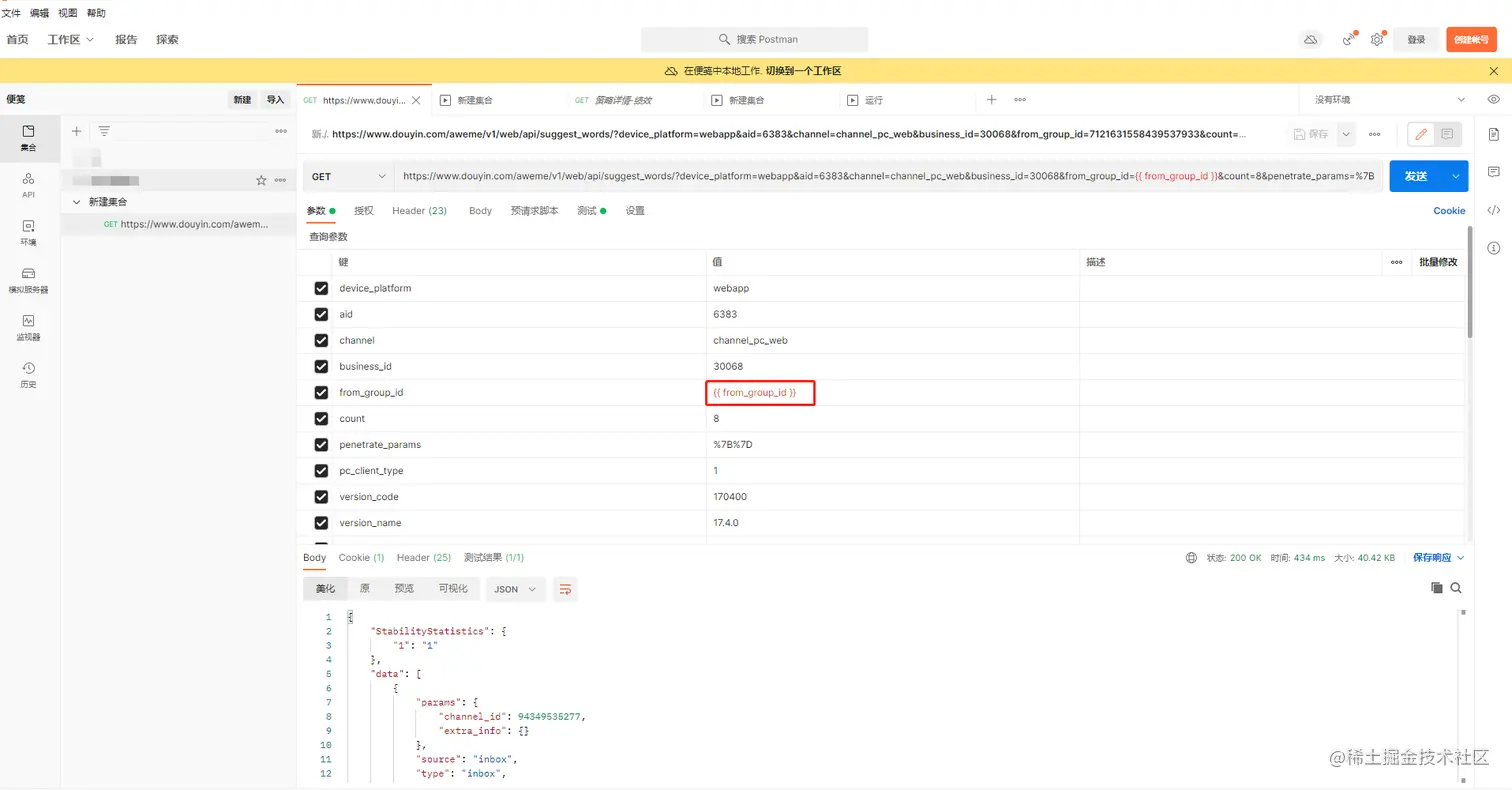1512x790 pixels.
Task: Open sidebar more options ellipsis
Action: [281, 131]
